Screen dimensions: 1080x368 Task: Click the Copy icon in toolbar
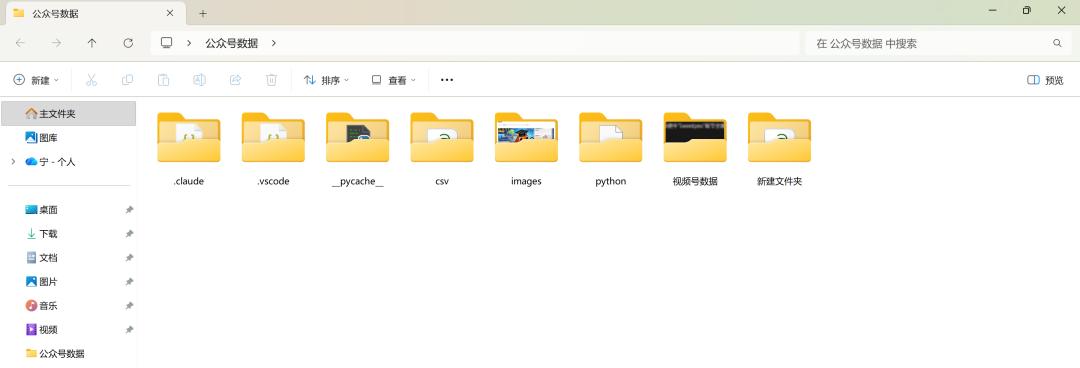pos(127,80)
